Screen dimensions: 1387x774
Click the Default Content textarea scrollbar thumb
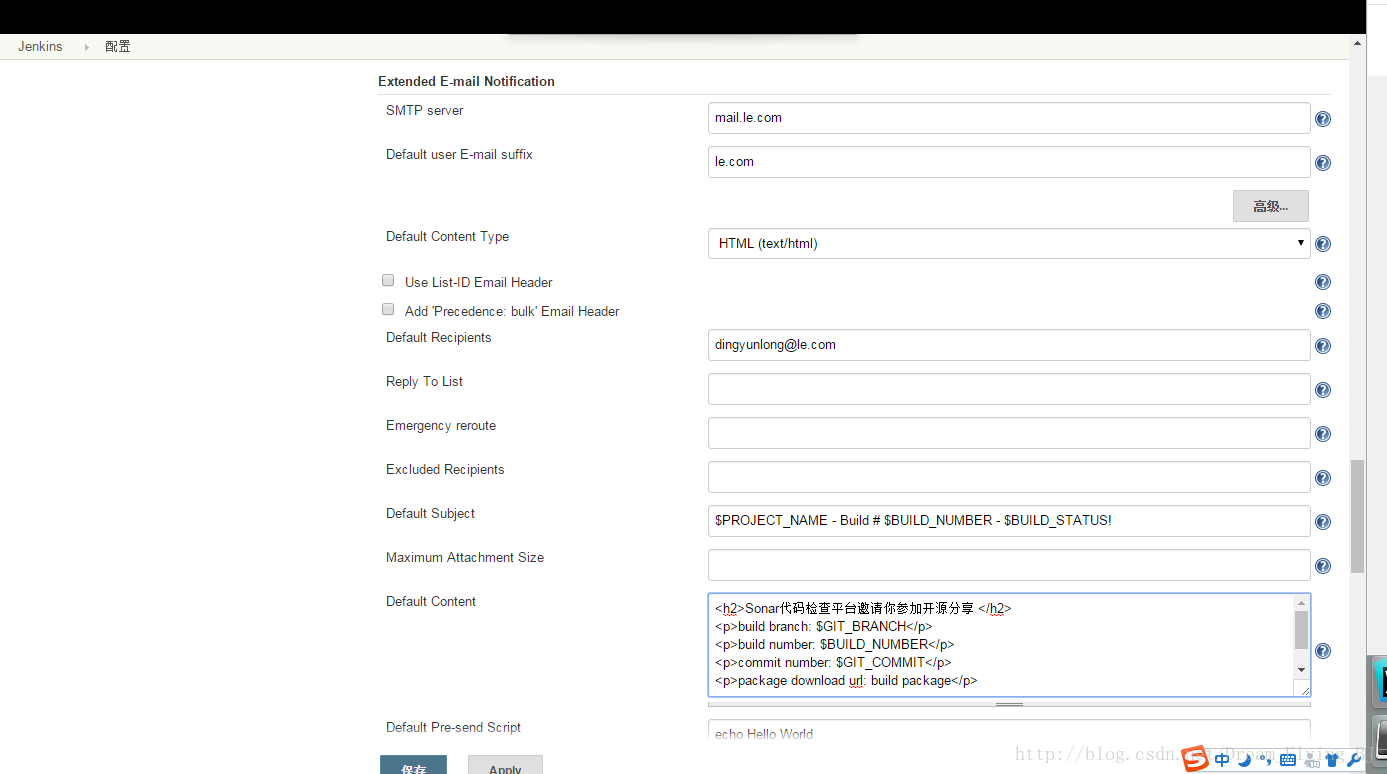pos(1301,630)
